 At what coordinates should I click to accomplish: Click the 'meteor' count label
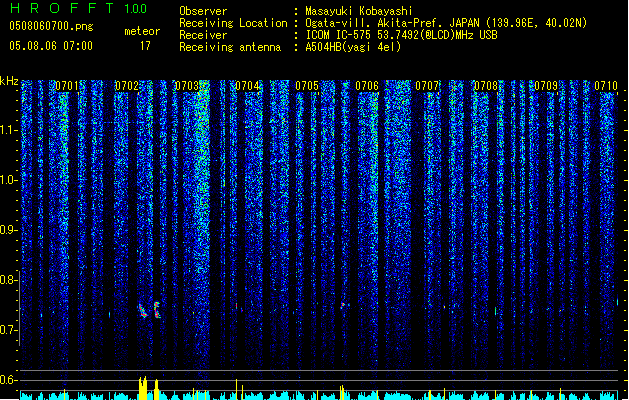coord(142,31)
